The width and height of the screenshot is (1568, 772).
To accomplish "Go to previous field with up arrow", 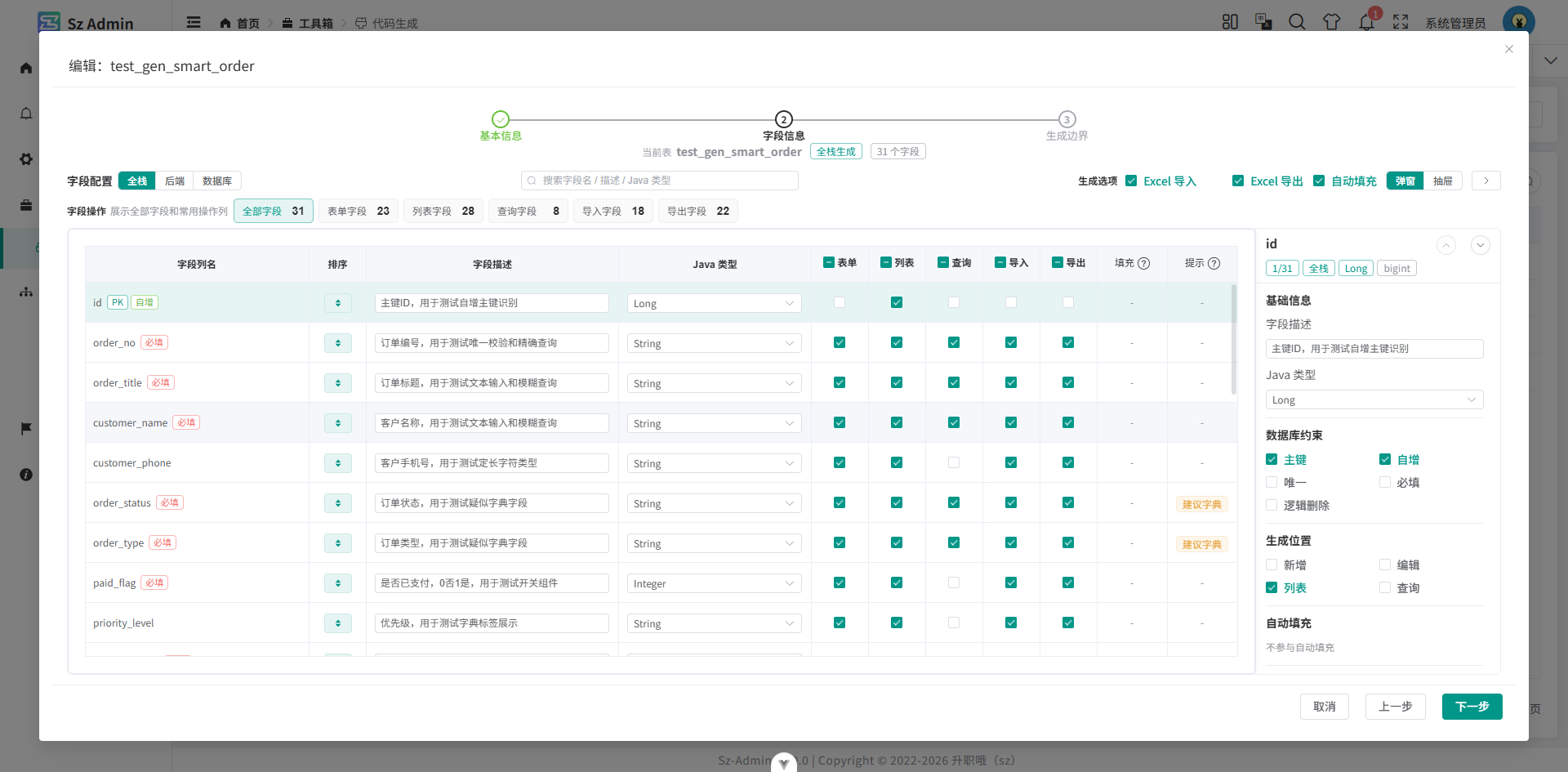I will (1446, 245).
